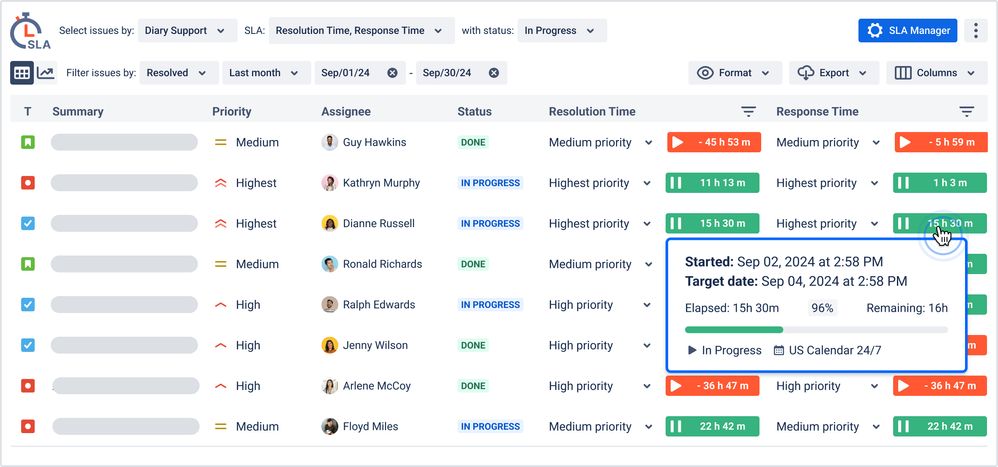The width and height of the screenshot is (998, 467).
Task: Click task type icon in Ralph Edwards row
Action: 27,305
